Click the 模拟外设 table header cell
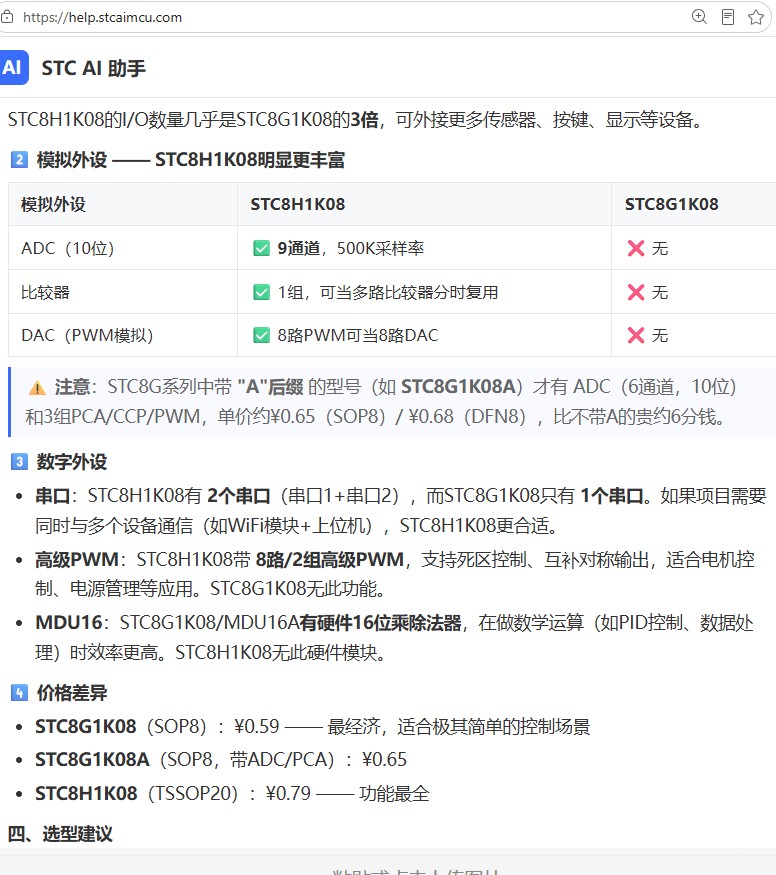Viewport: 776px width, 875px height. pos(123,204)
